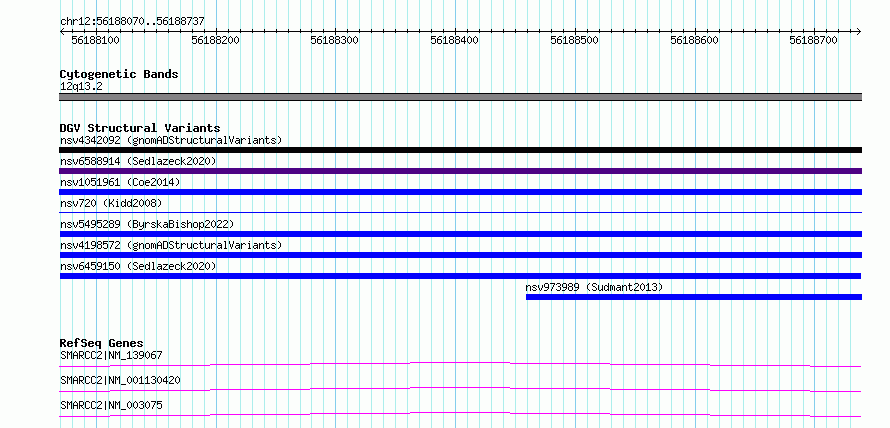Click the right arrowhead of the coordinate ruler
The width and height of the screenshot is (890, 428).
coord(858,31)
